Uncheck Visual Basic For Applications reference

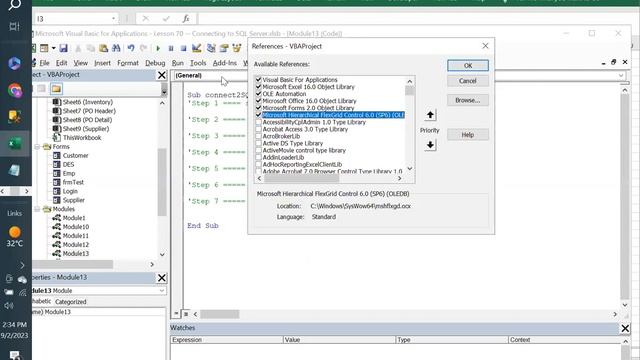click(258, 80)
